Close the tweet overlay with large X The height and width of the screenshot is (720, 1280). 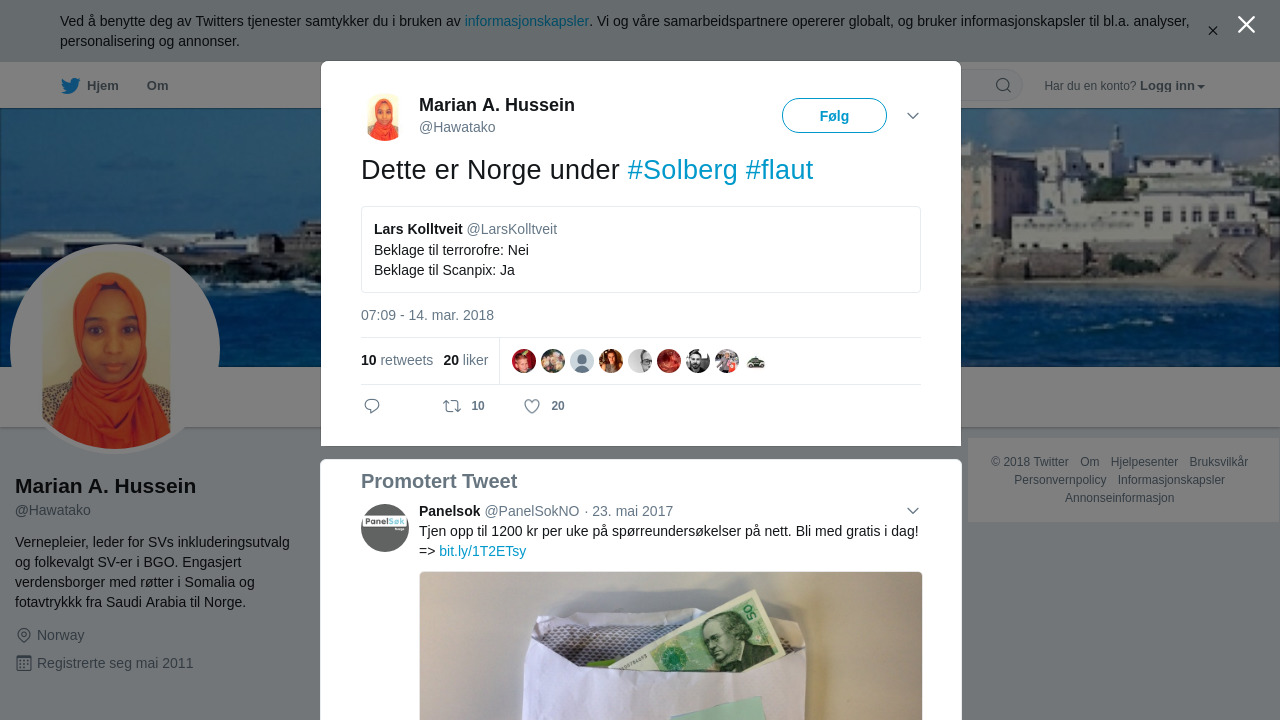point(1246,25)
